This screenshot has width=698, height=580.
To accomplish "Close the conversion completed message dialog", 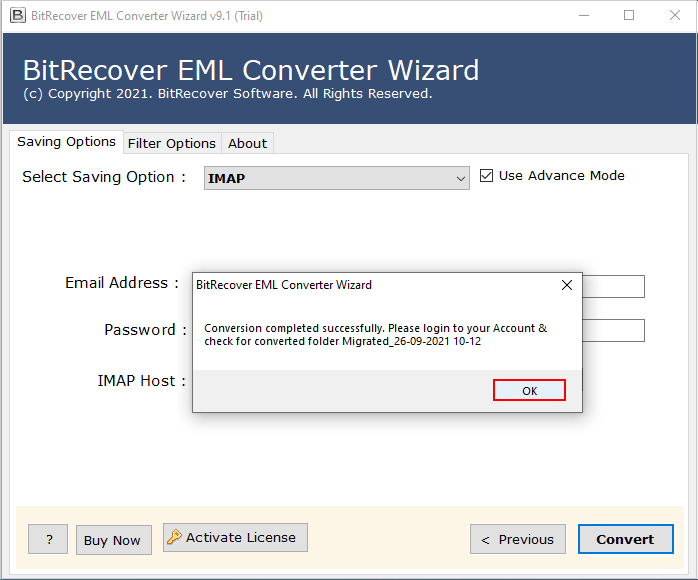I will [567, 285].
